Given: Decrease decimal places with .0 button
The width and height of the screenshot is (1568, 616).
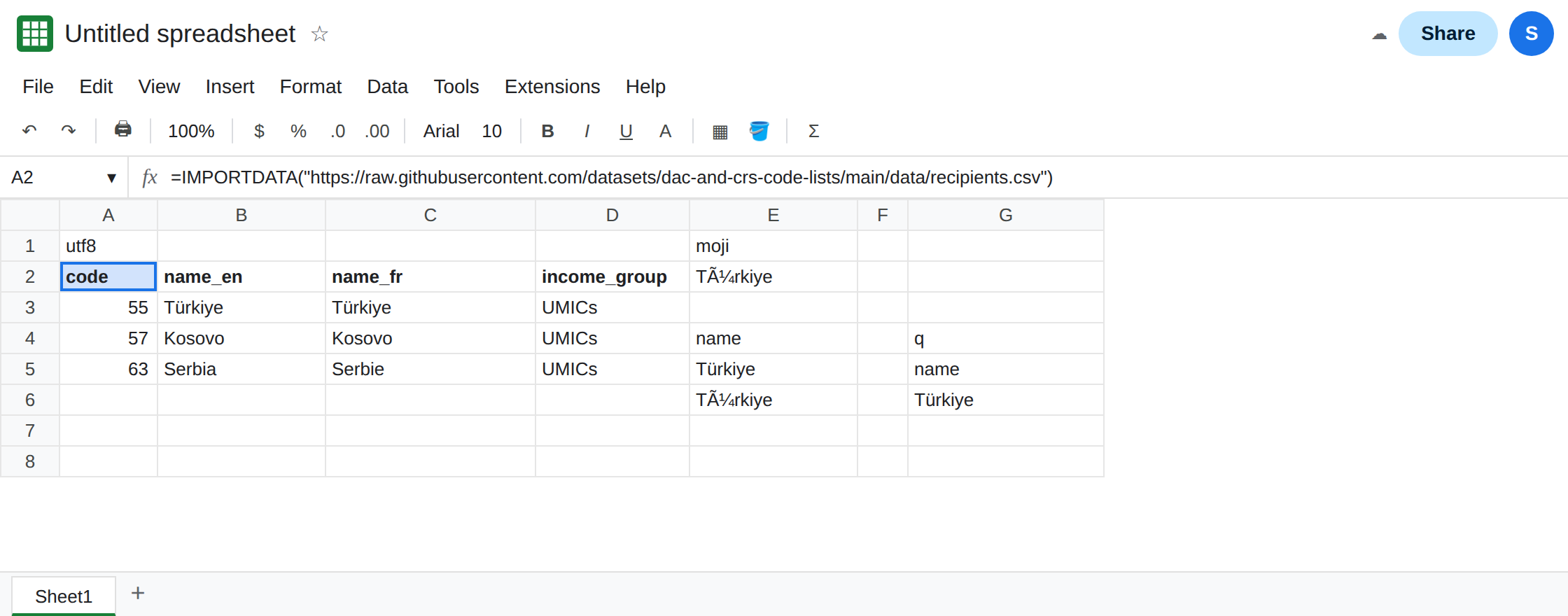Looking at the screenshot, I should [338, 131].
